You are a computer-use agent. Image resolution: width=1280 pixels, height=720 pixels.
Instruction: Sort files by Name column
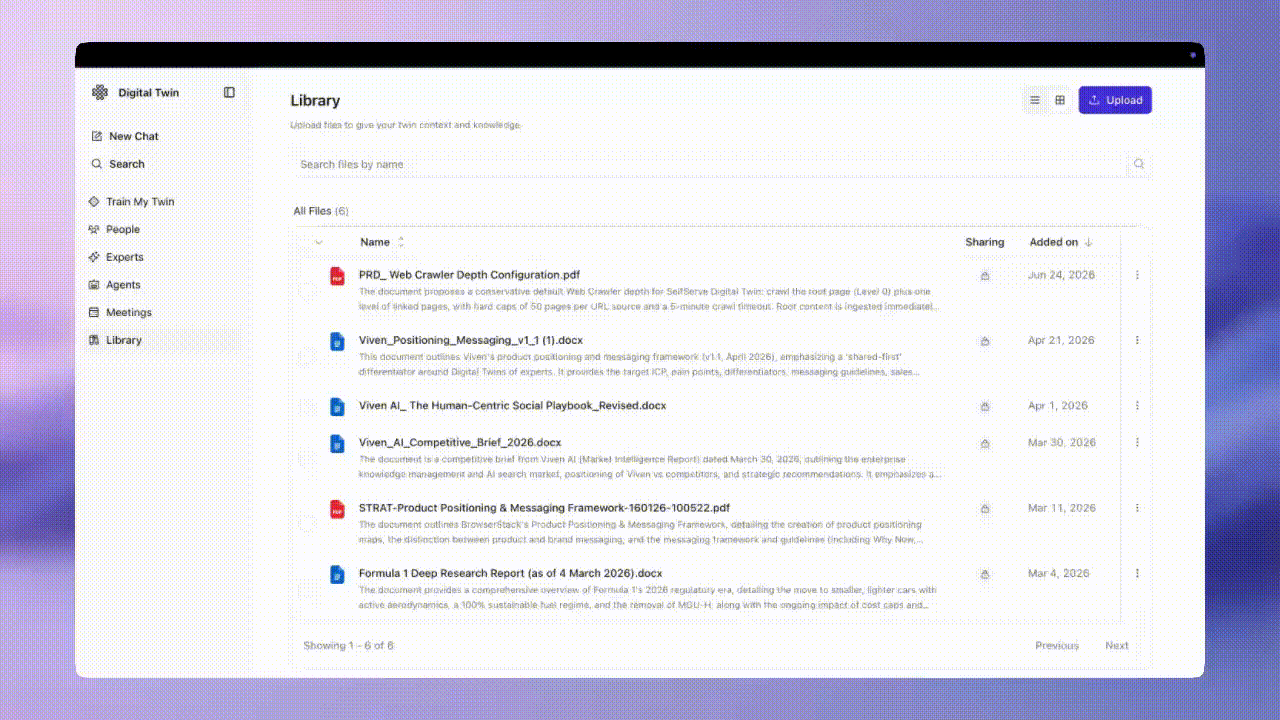(382, 242)
